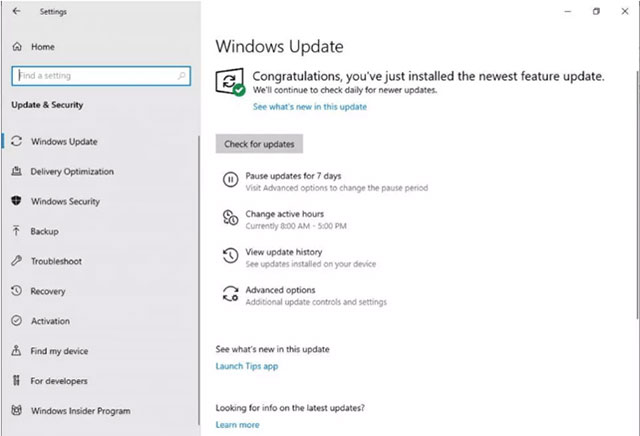Click 'See updates installed on your device' text
This screenshot has height=436, width=640.
tap(311, 264)
